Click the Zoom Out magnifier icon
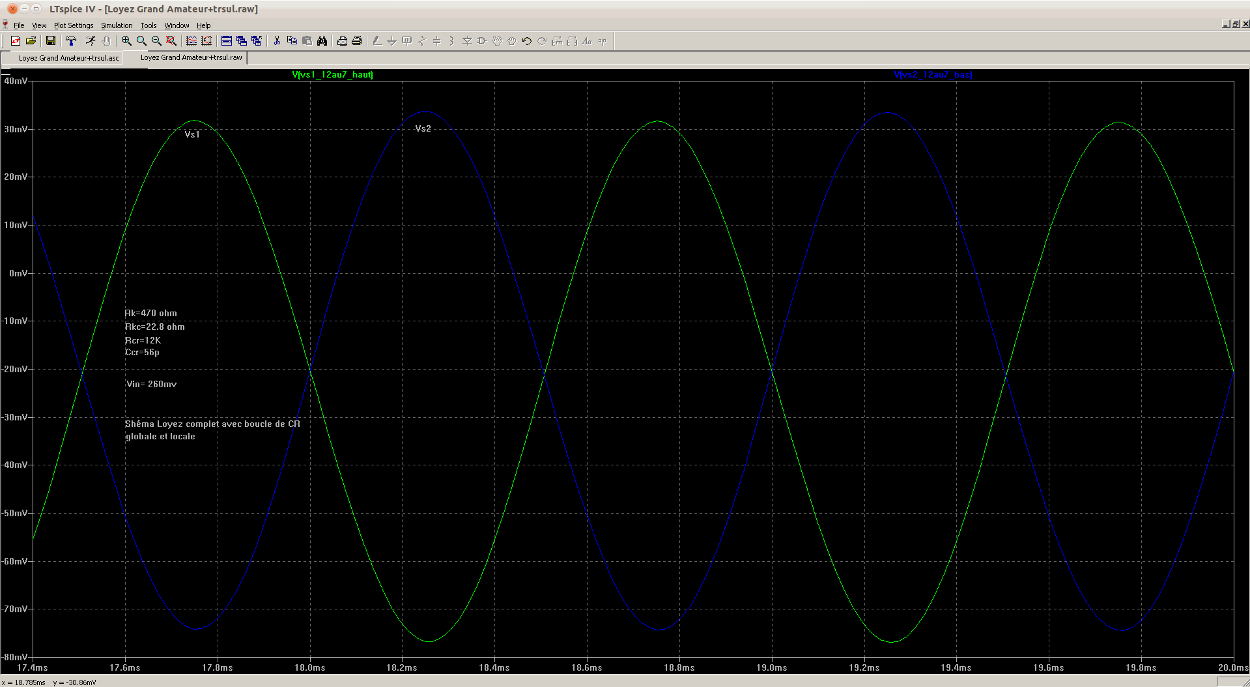 (156, 41)
